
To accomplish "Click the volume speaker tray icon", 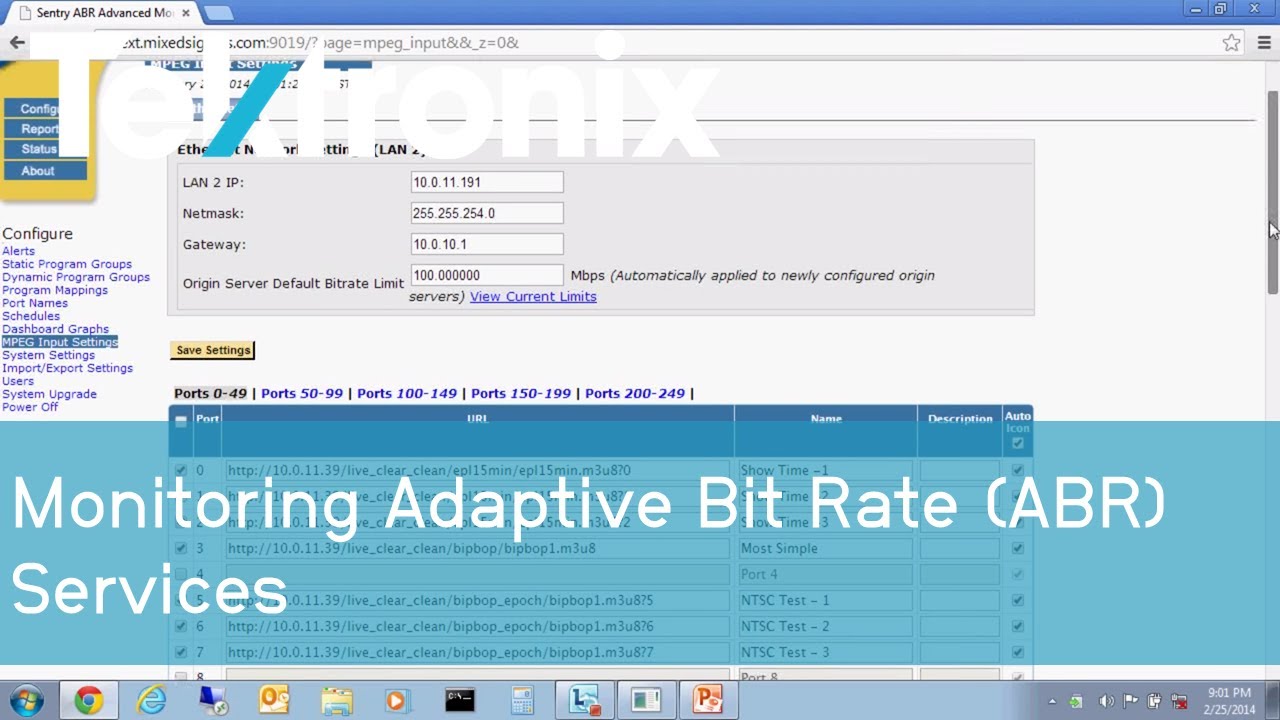I will 1106,702.
